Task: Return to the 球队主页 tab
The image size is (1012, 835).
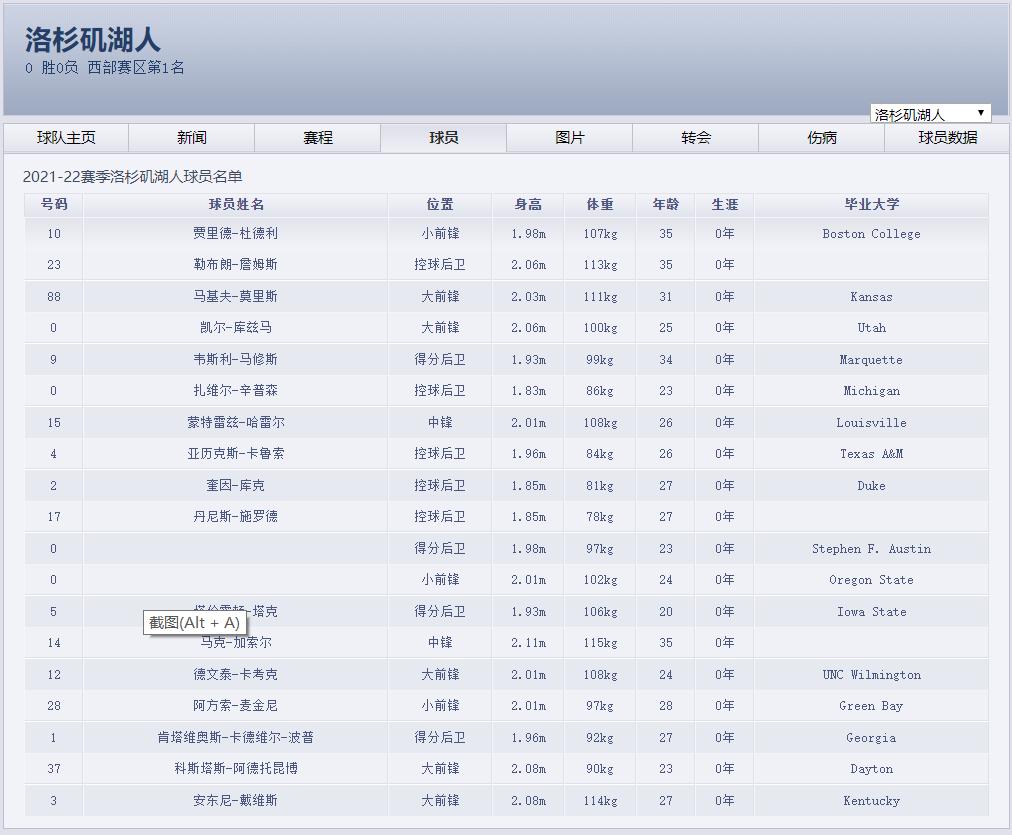Action: (x=66, y=137)
